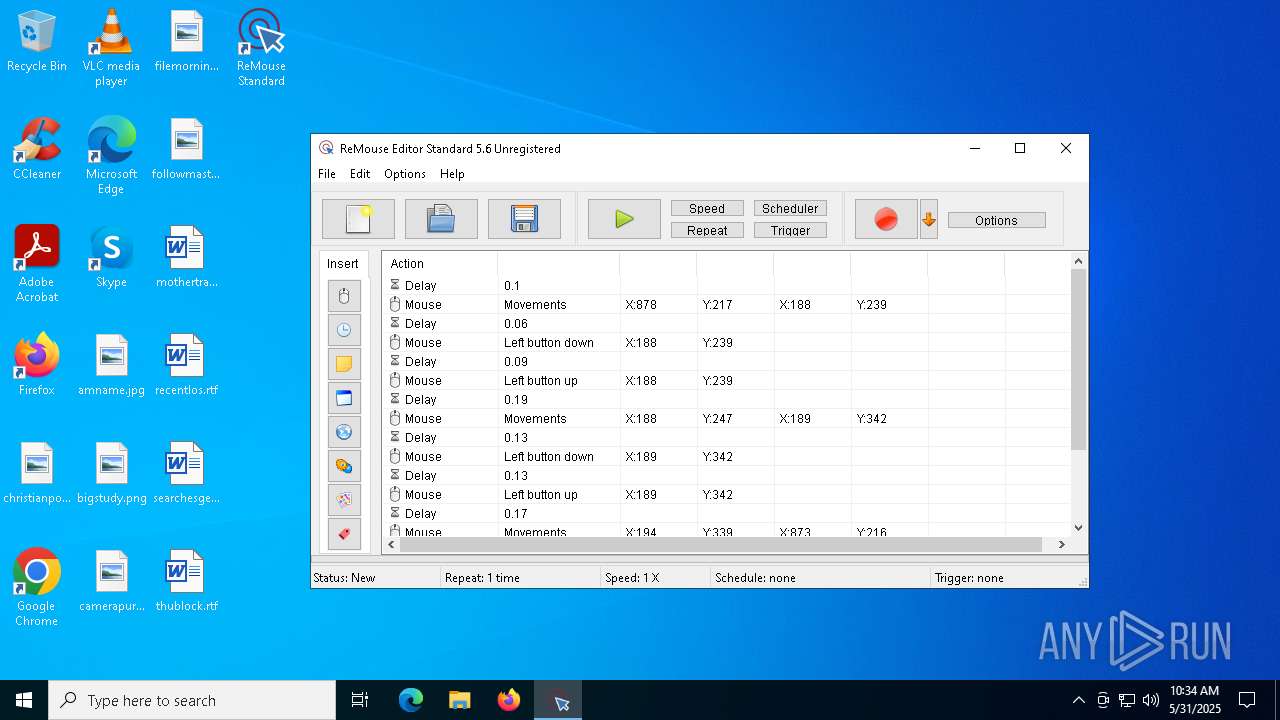Open the Google Chrome desktop shortcut

tap(37, 587)
